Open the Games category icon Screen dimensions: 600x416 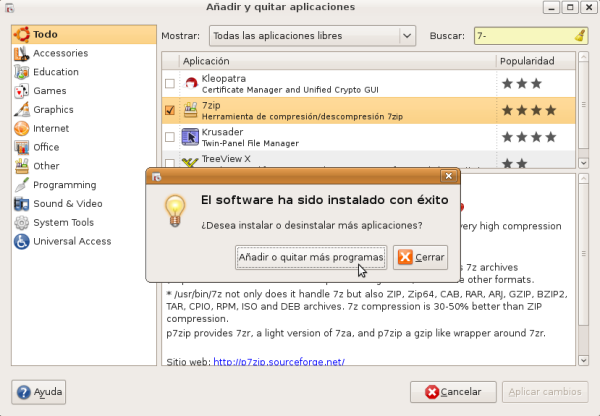click(x=21, y=91)
